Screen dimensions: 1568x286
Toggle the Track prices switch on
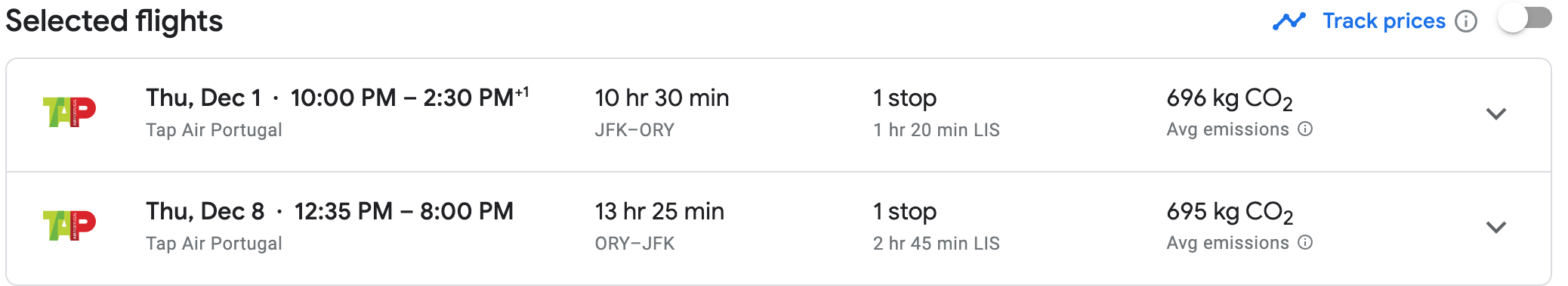click(1524, 20)
